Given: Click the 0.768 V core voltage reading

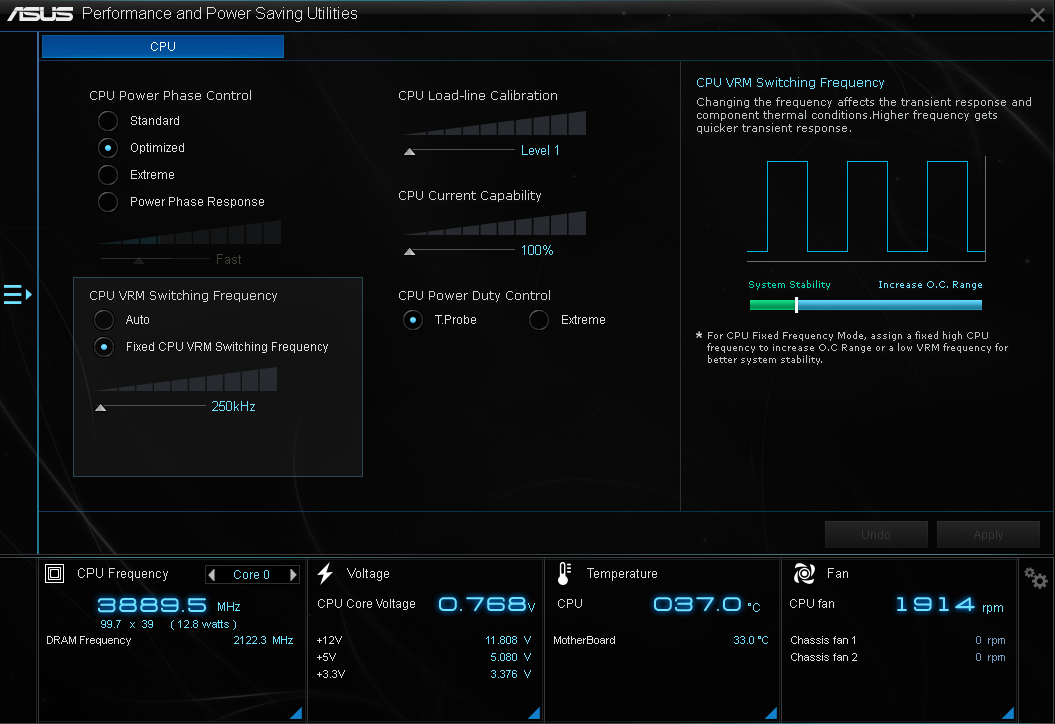Looking at the screenshot, I should pos(486,604).
